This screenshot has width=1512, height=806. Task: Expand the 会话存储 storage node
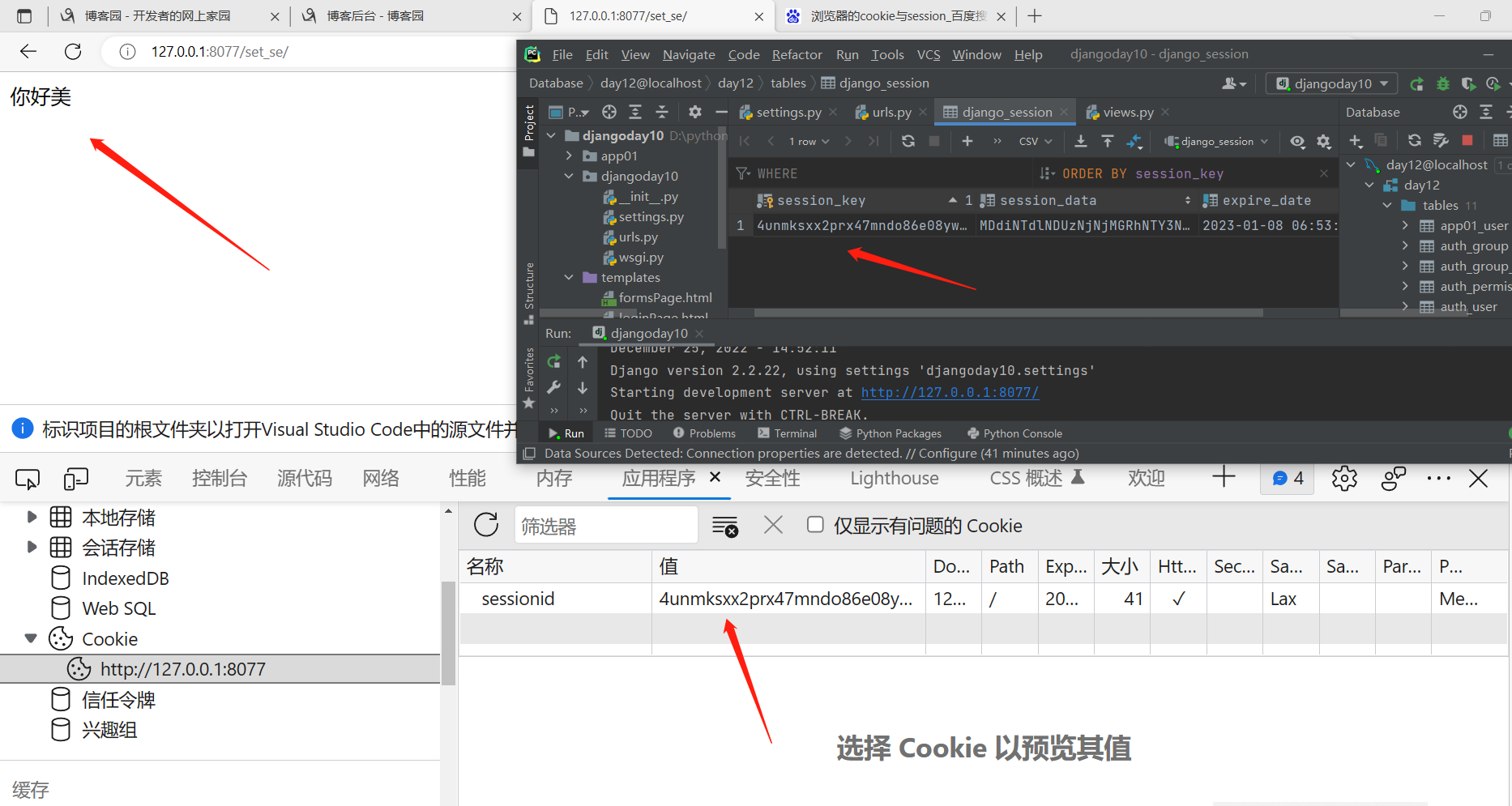coord(32,547)
